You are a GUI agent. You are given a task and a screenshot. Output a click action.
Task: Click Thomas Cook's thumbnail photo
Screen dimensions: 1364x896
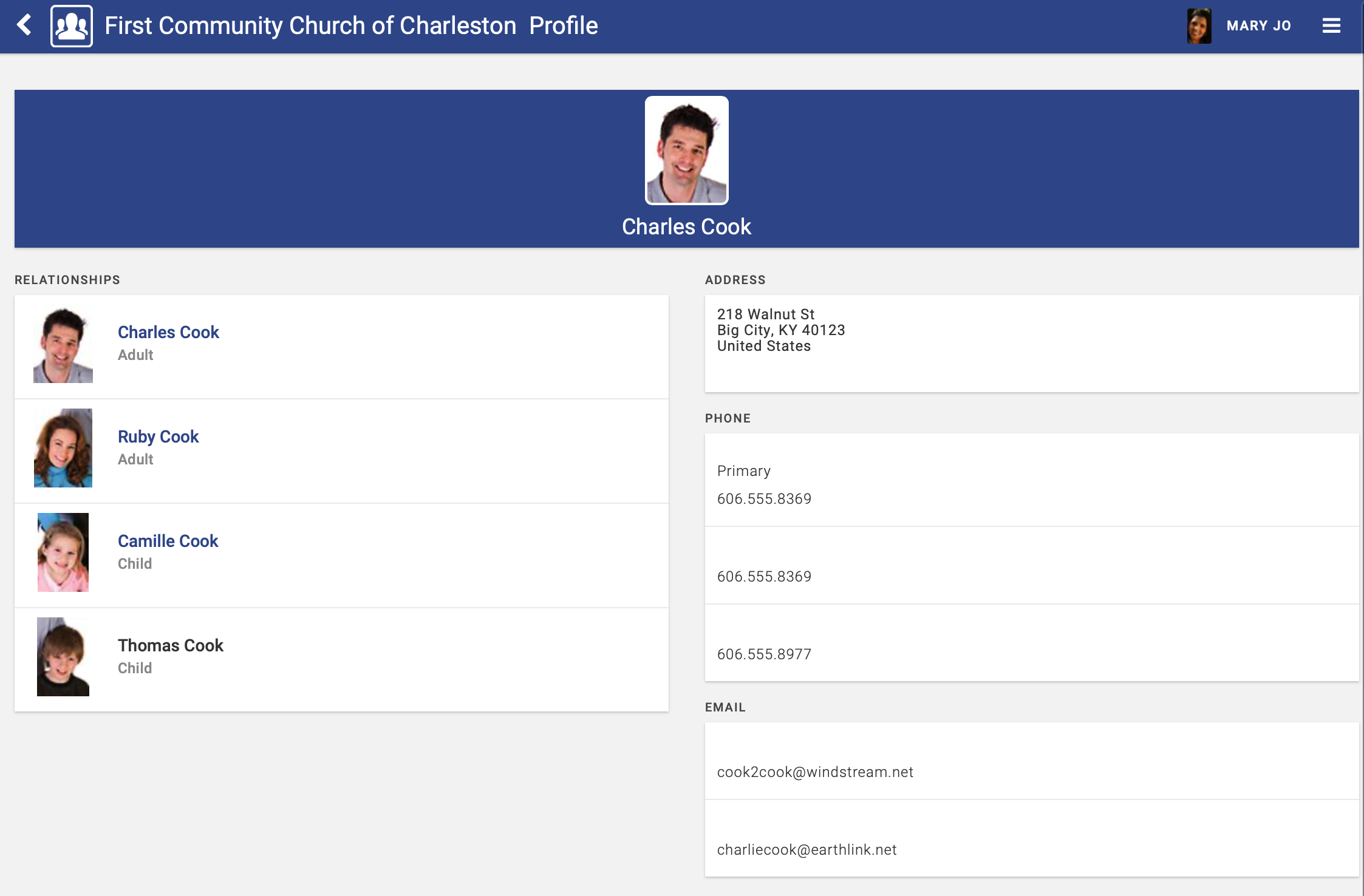click(63, 657)
